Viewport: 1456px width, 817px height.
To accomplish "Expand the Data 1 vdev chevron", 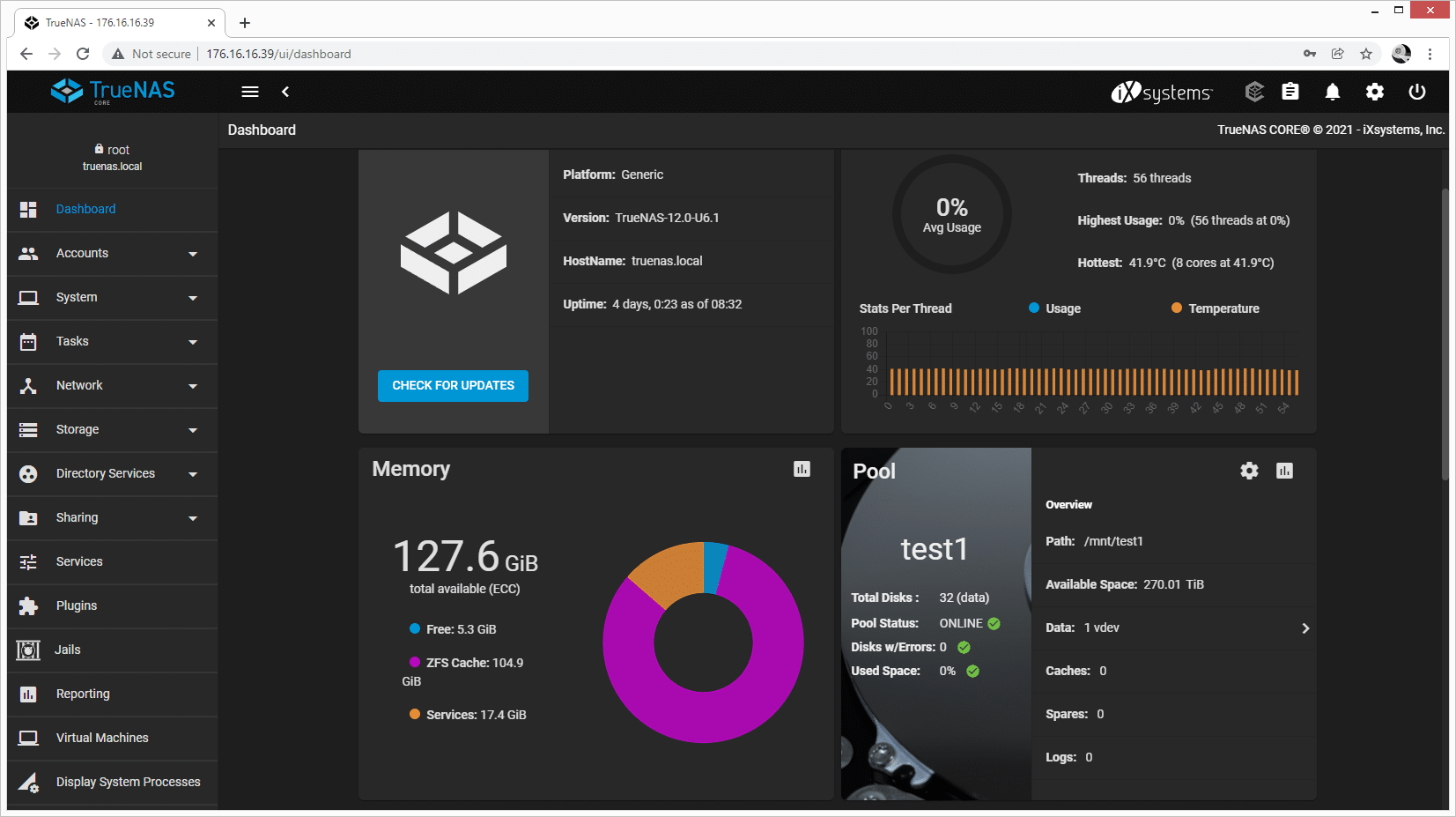I will tap(1305, 628).
